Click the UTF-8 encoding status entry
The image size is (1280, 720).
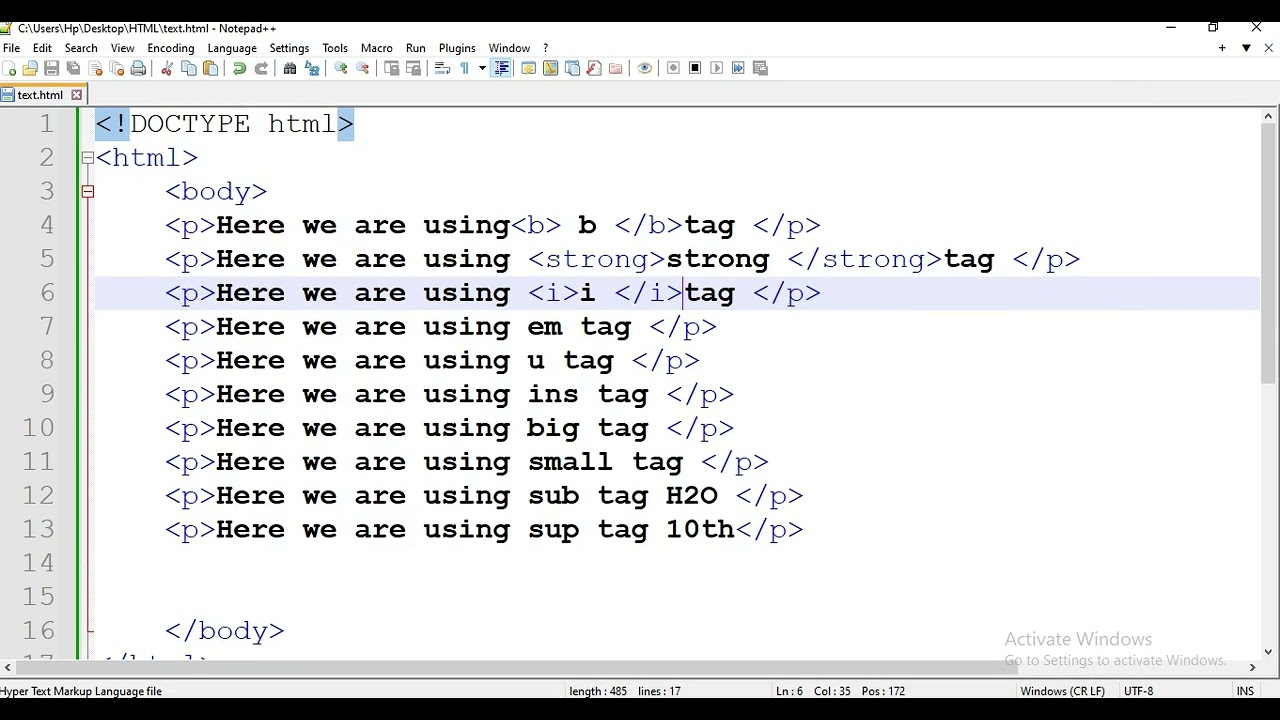pos(1138,691)
